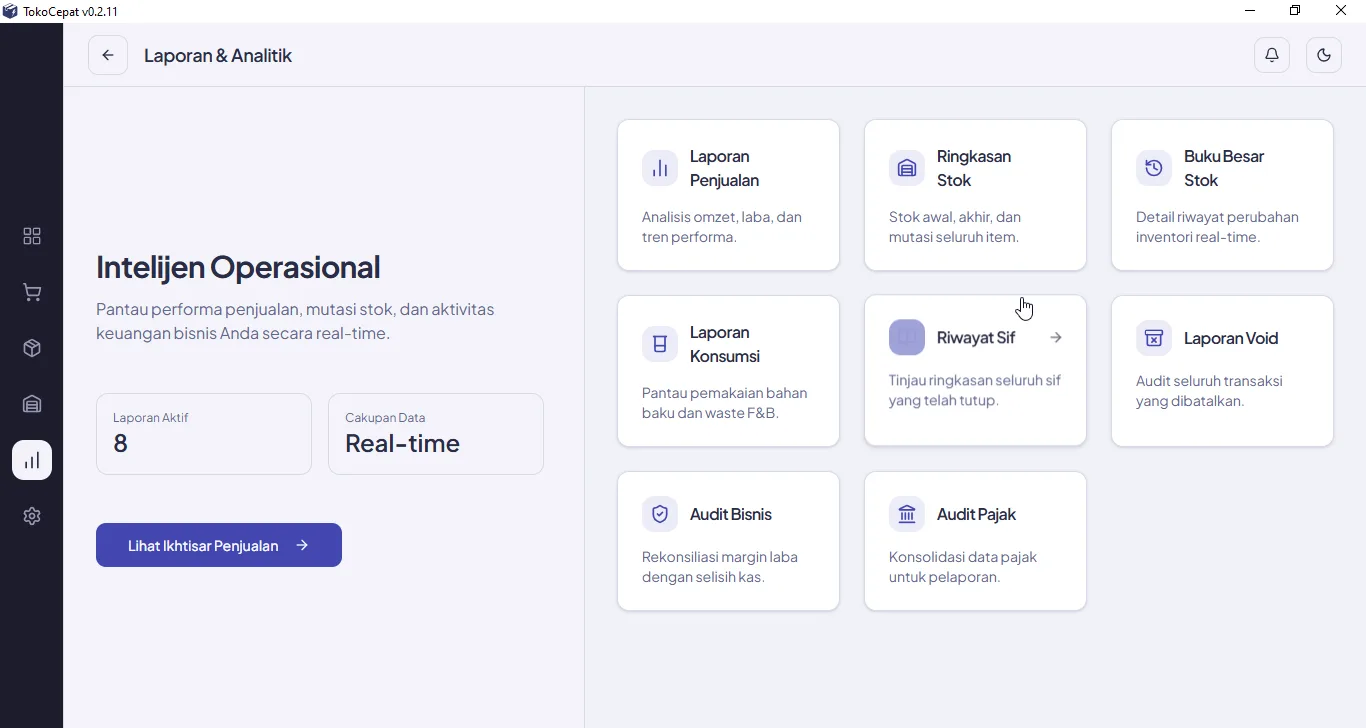The image size is (1366, 728).
Task: Open the settings gear in sidebar
Action: [x=32, y=516]
